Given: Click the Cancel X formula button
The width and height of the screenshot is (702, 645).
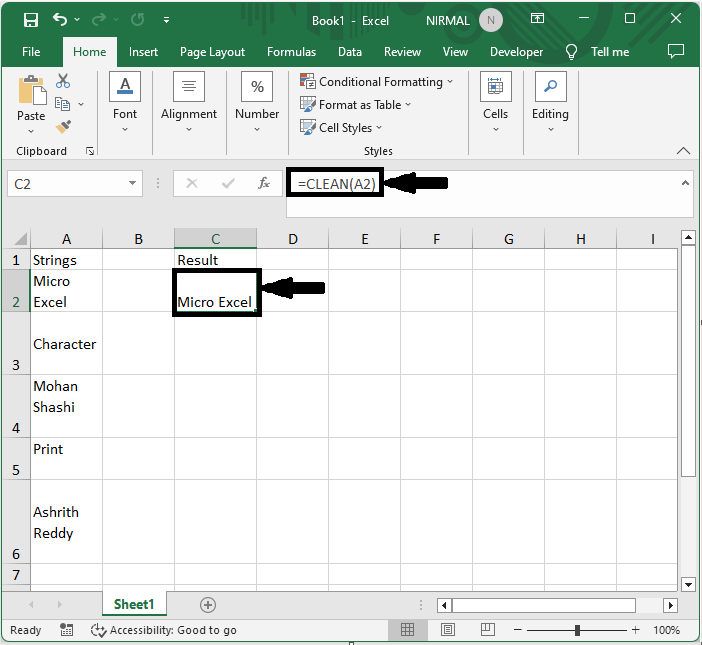Looking at the screenshot, I should pos(192,183).
